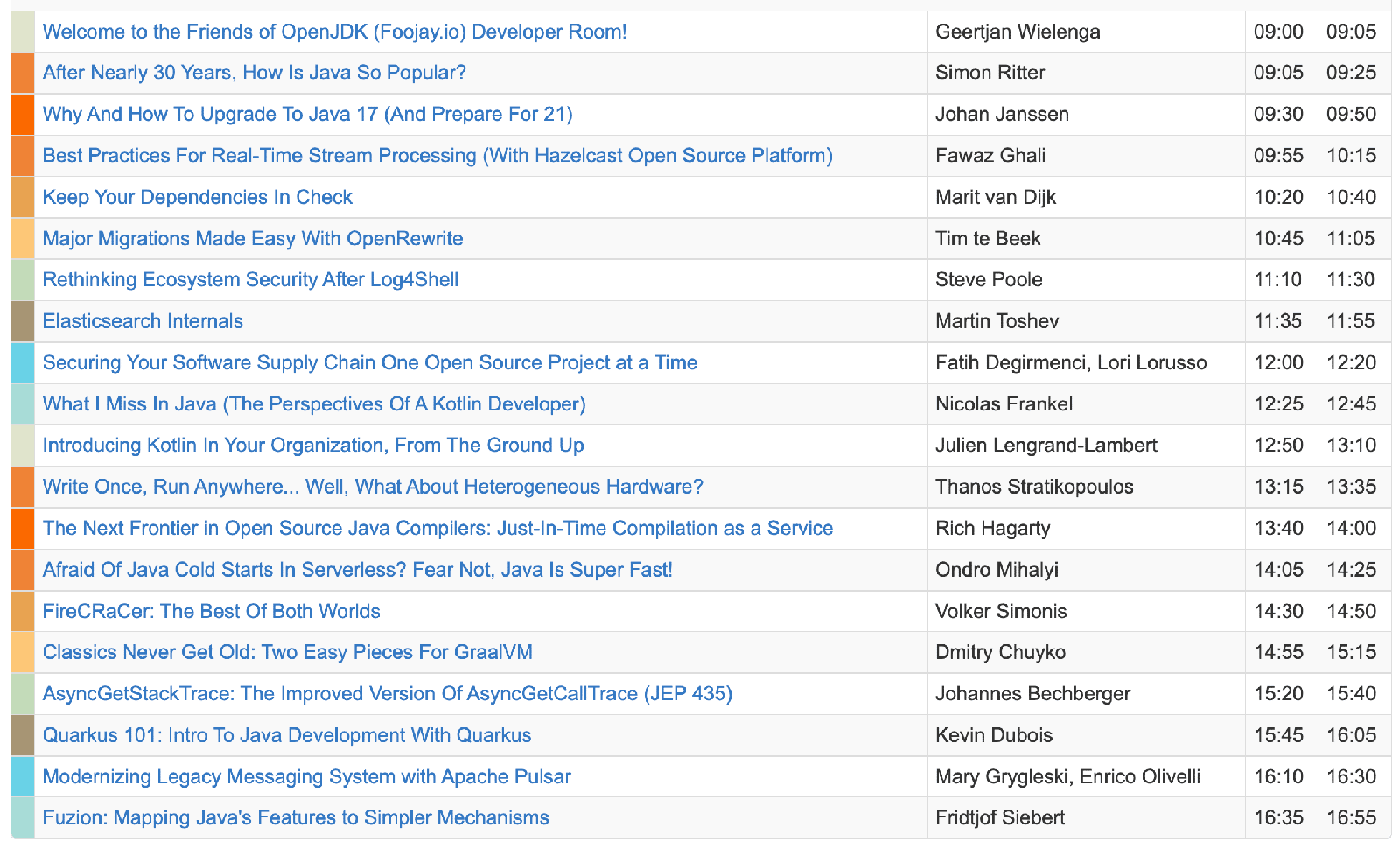Select speaker name Julien Lengrand-Lambert

click(1046, 446)
